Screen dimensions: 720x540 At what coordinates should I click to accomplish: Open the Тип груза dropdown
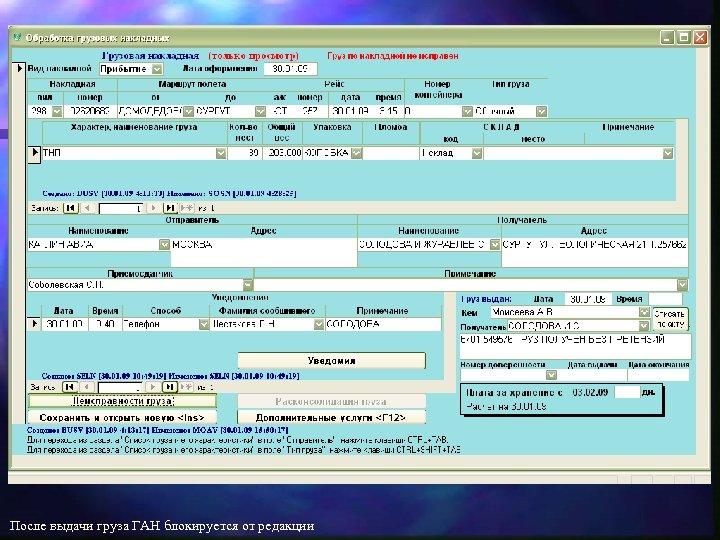pos(541,111)
